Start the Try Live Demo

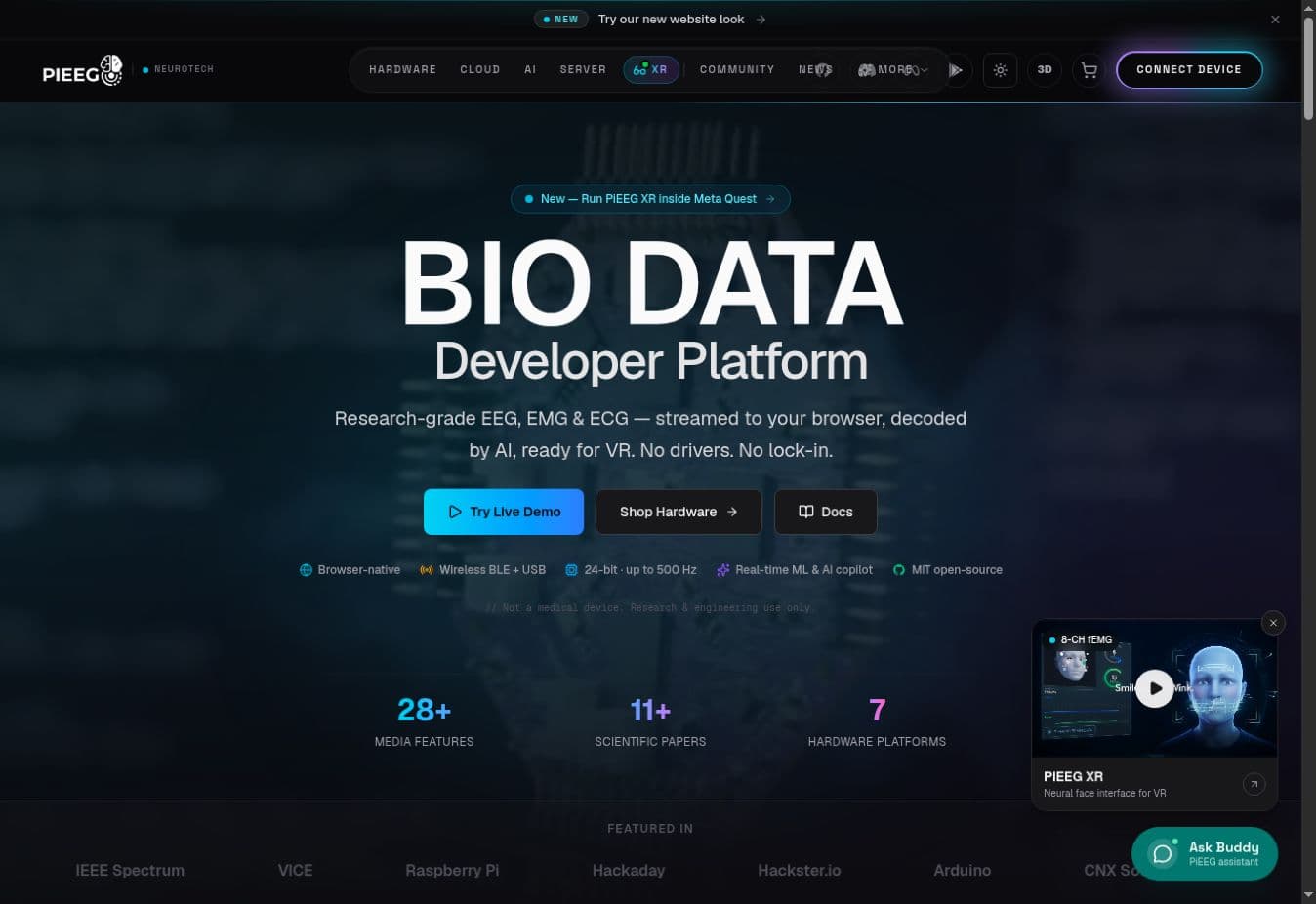504,512
